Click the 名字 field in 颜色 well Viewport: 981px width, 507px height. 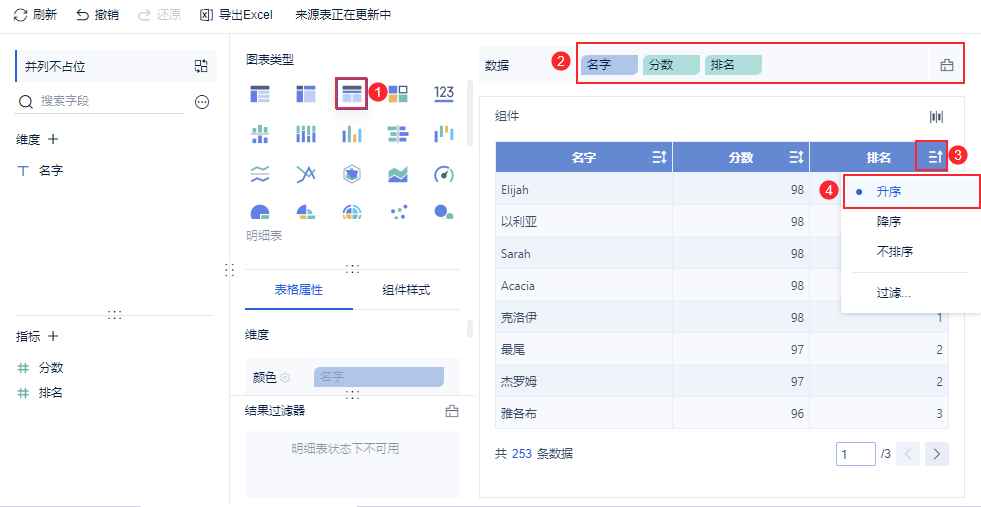378,377
